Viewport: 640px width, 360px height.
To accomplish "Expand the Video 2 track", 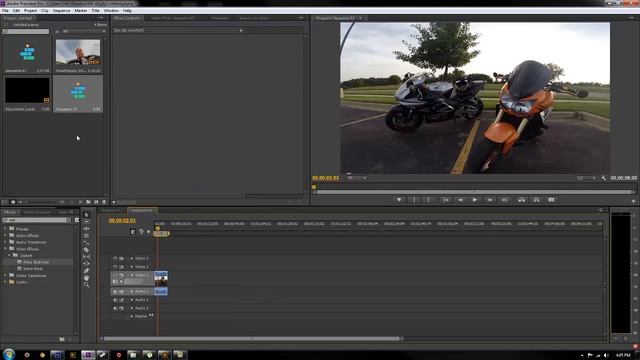I will (x=131, y=267).
